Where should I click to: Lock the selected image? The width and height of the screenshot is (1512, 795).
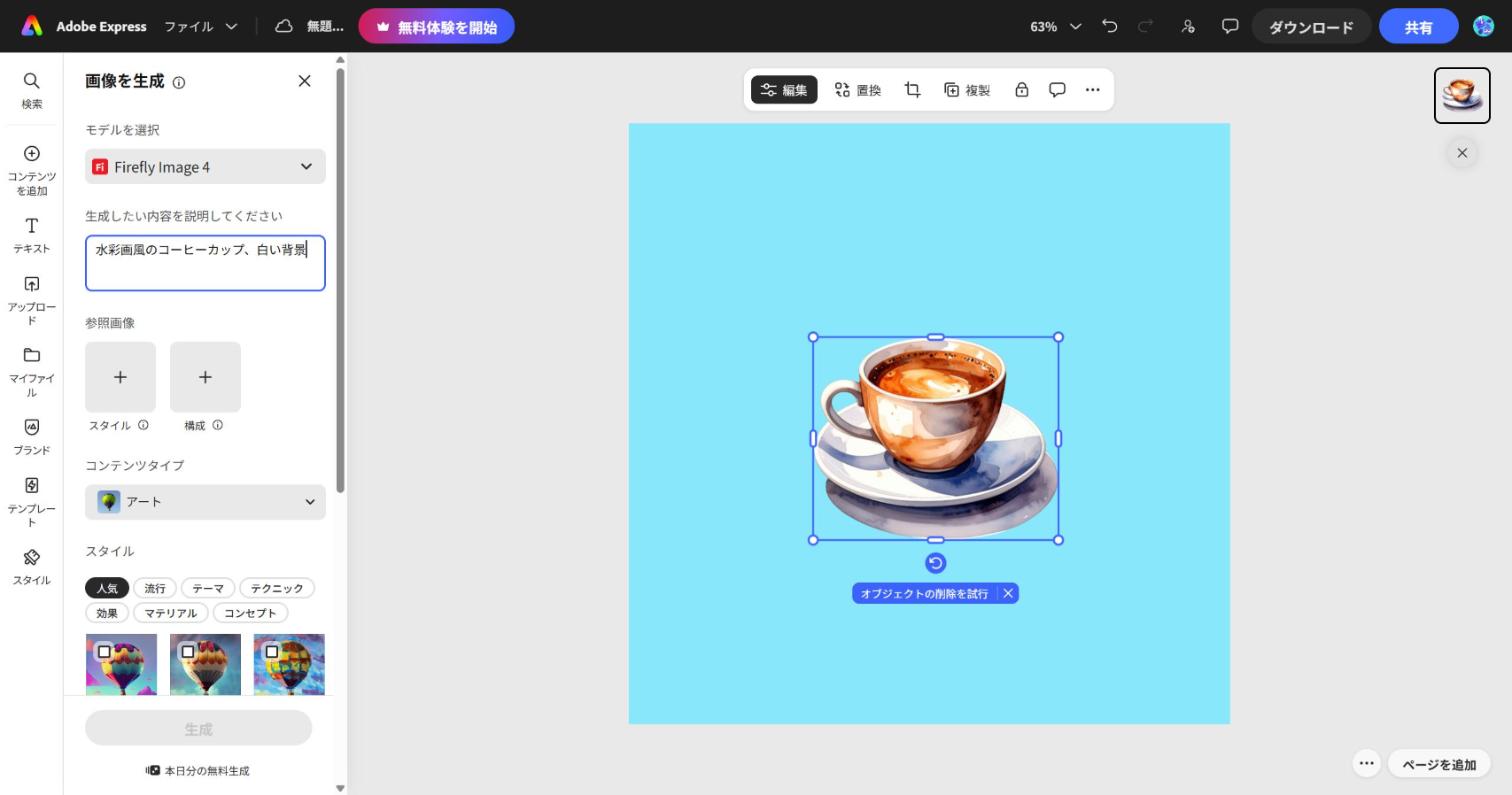[x=1021, y=90]
